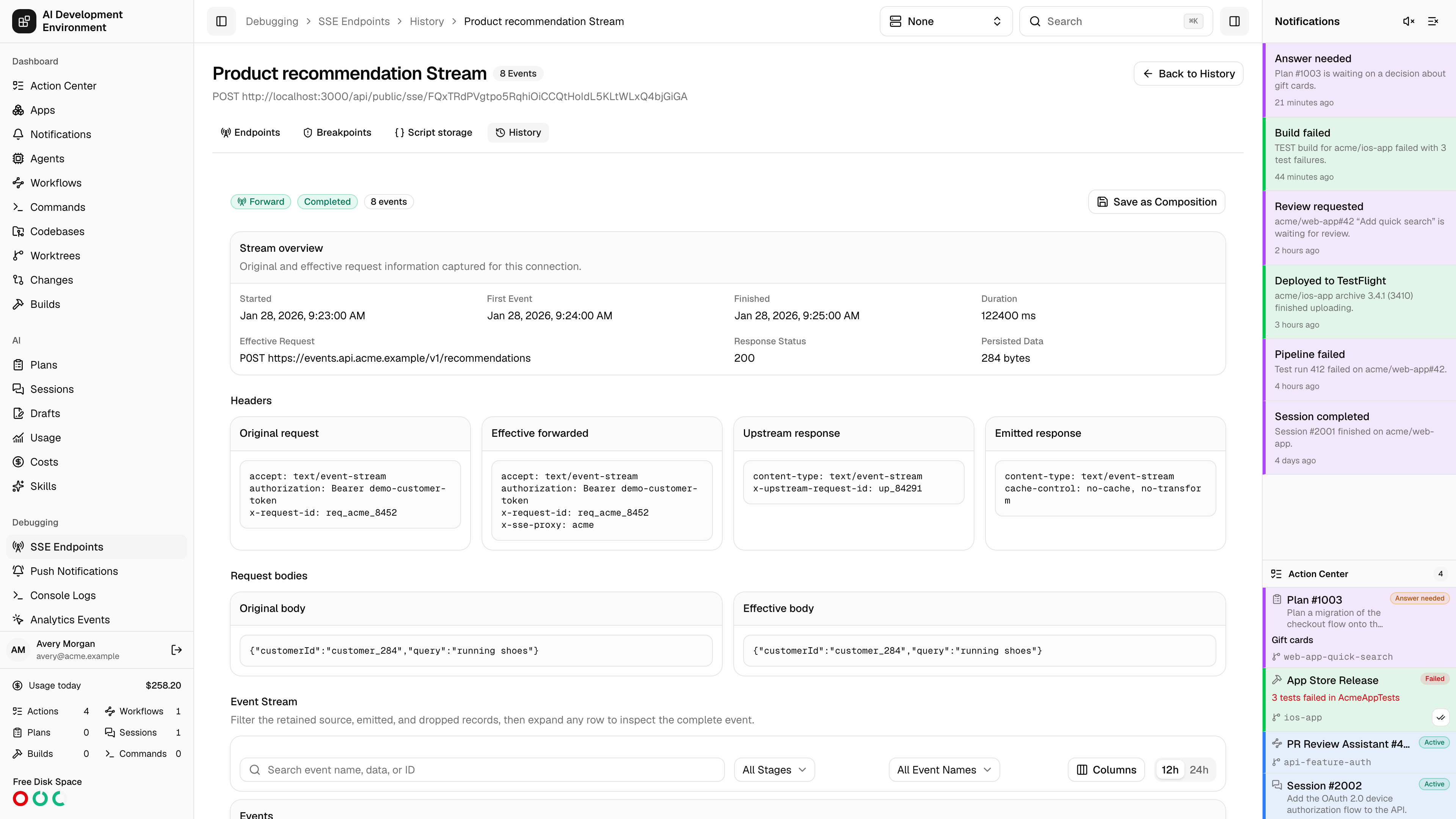Image resolution: width=1456 pixels, height=819 pixels.
Task: Mute notifications with the speaker icon
Action: 1409,22
